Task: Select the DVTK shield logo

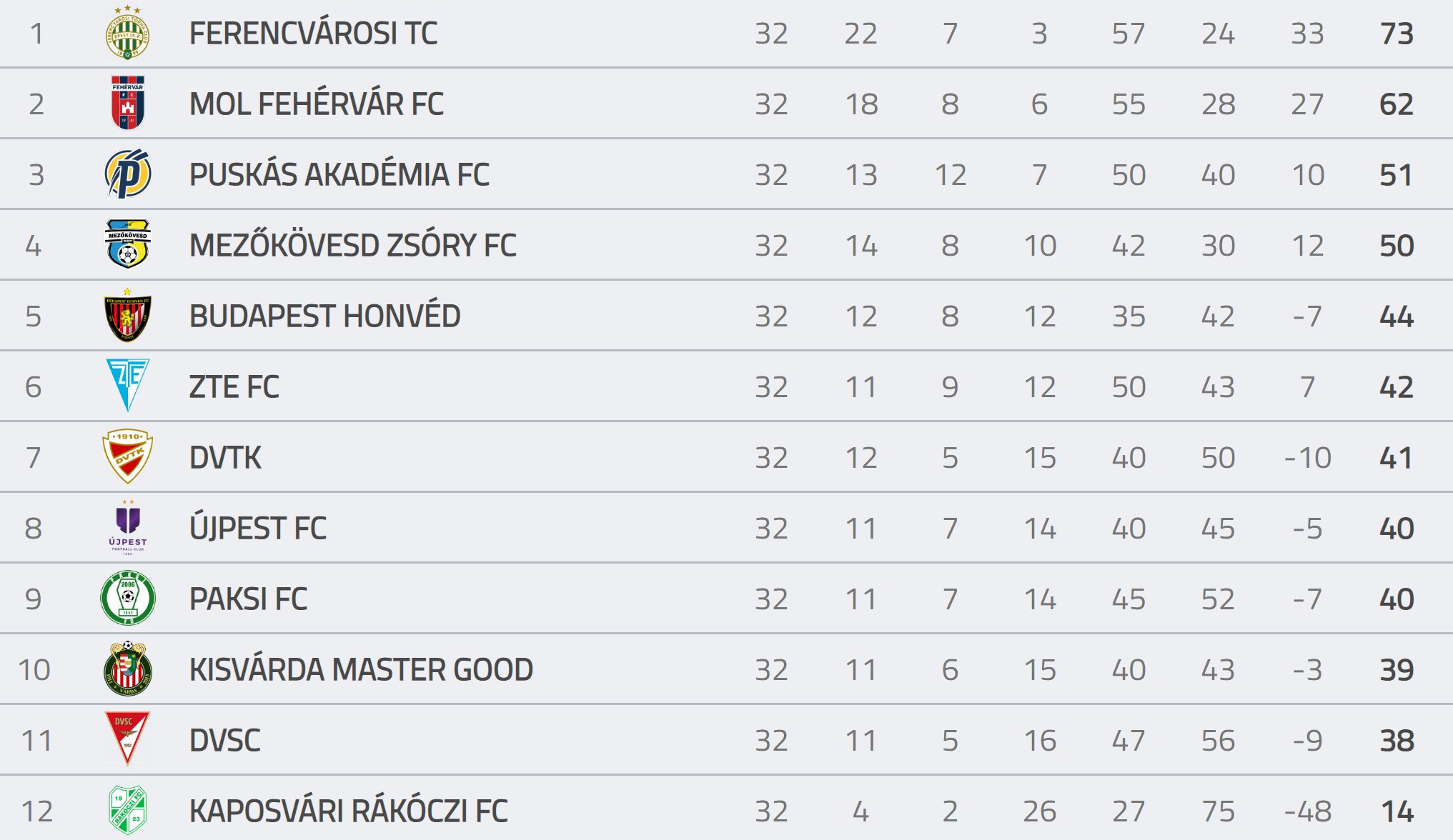Action: 127,456
